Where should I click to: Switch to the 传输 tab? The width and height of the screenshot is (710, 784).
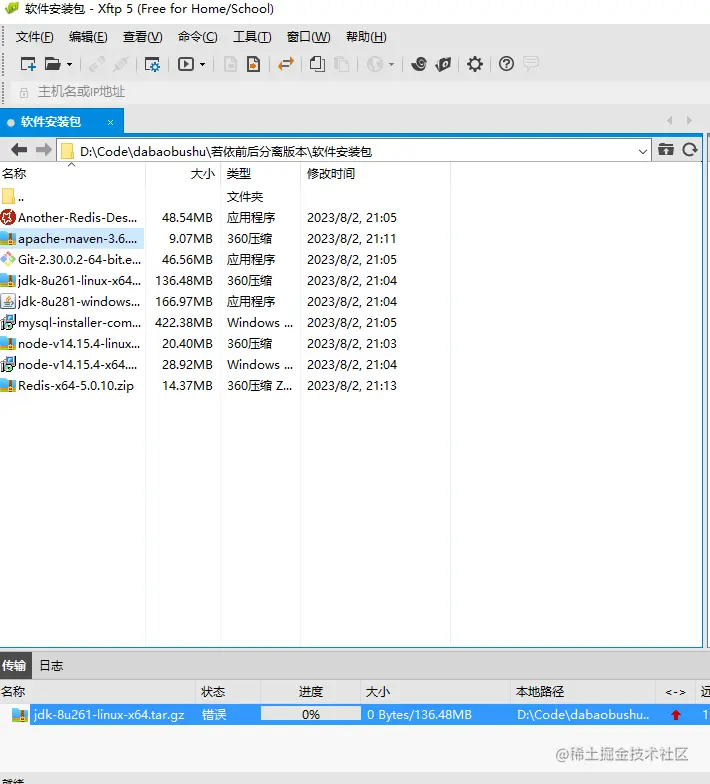point(14,666)
